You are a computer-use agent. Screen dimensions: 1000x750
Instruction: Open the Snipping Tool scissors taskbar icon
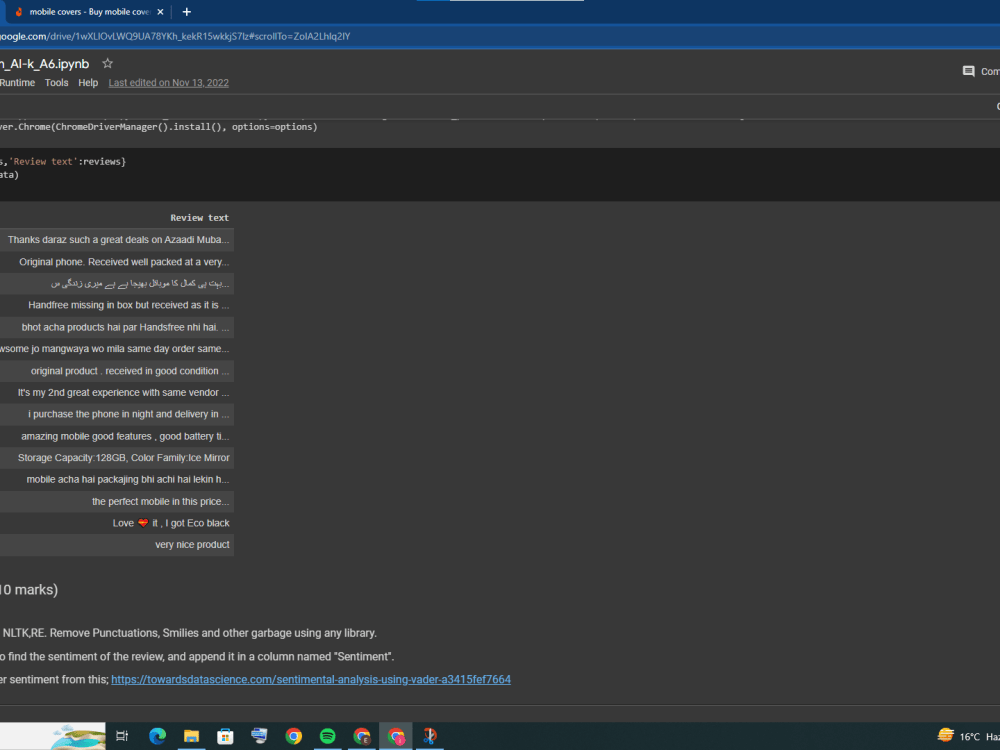pos(430,736)
